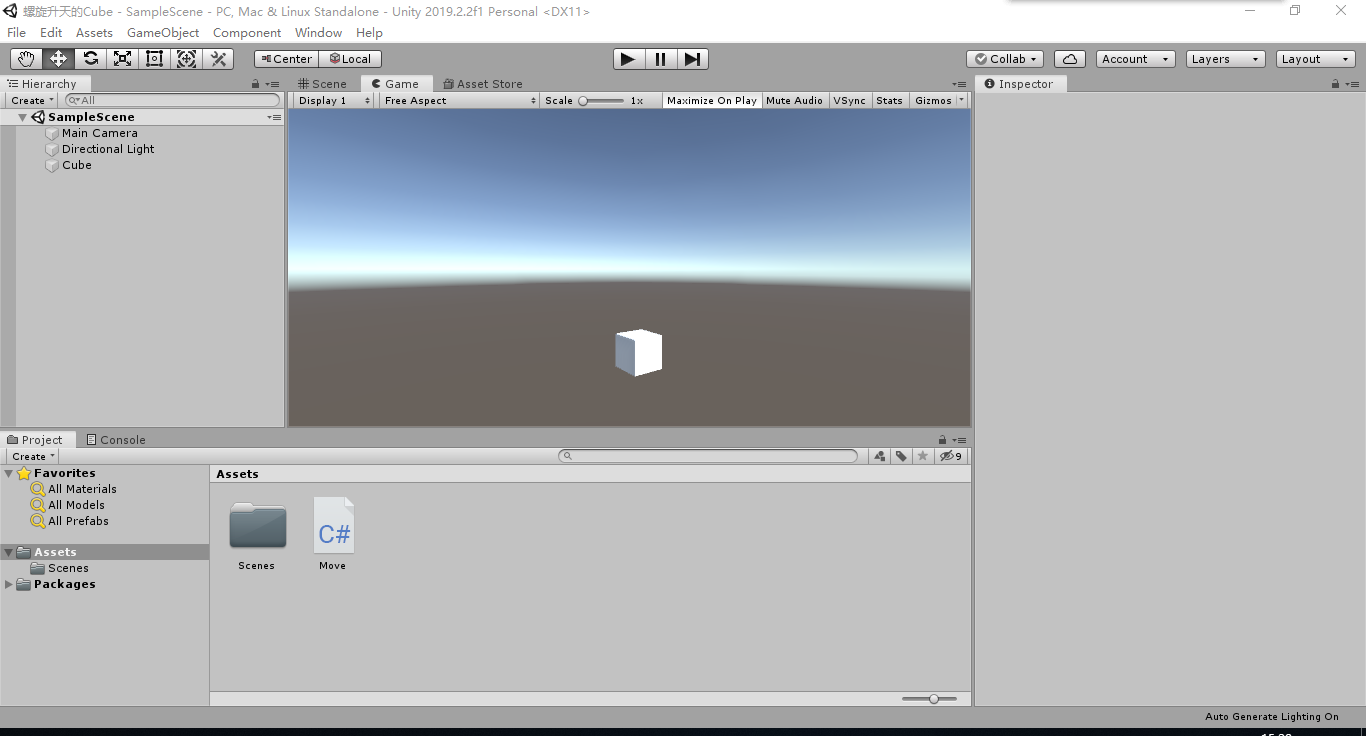
Task: Toggle Mute Audio in the Game view
Action: [794, 100]
